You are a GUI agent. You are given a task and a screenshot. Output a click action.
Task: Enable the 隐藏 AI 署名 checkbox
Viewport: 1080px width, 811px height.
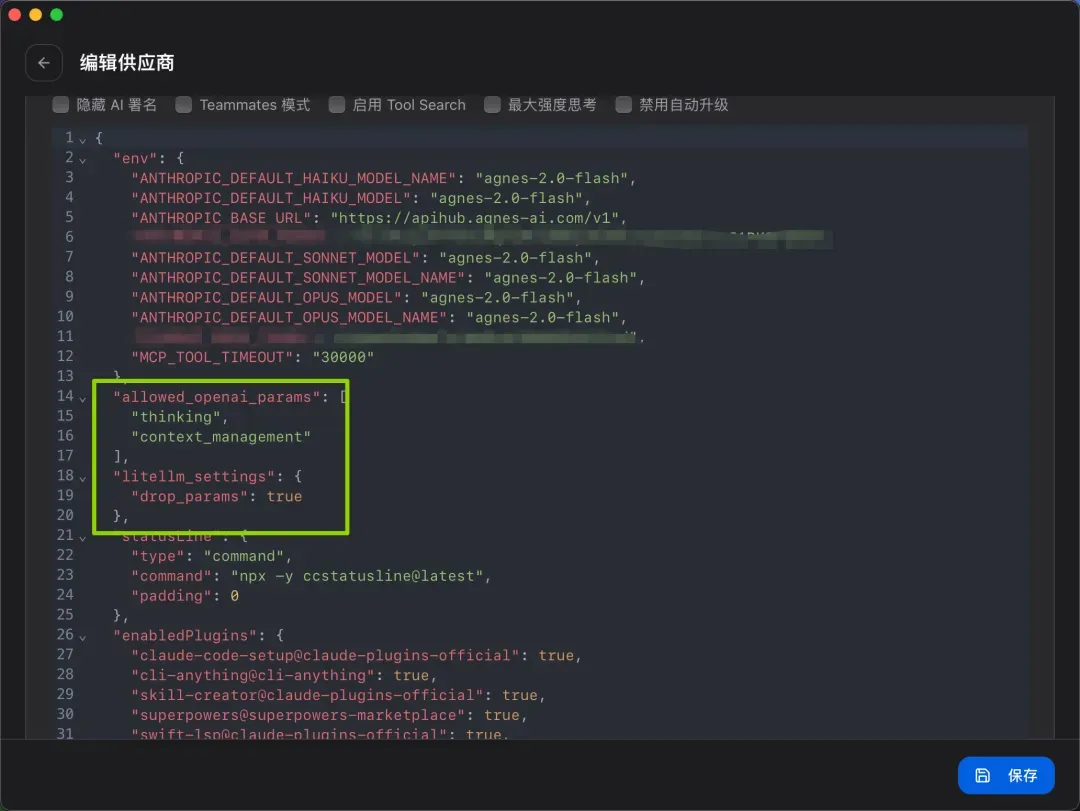pyautogui.click(x=61, y=105)
